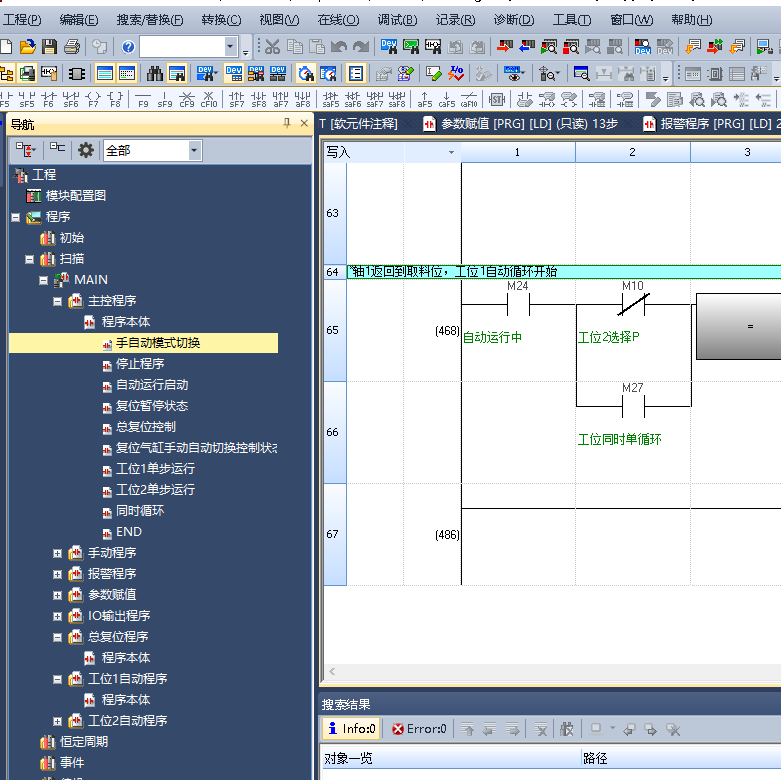781x780 pixels.
Task: Click the Write to PLC icon
Action: pyautogui.click(x=504, y=47)
